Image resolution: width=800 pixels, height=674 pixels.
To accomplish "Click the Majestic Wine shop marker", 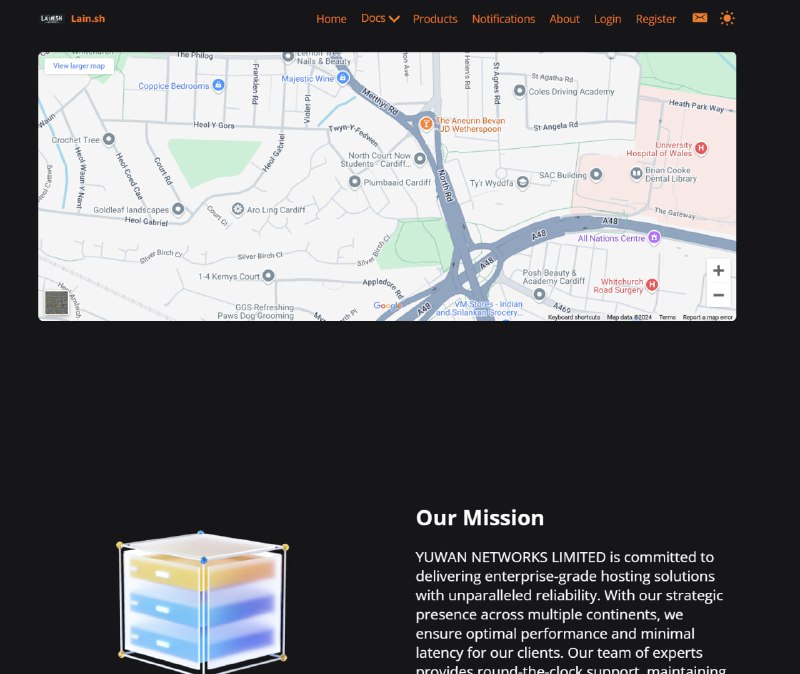I will point(343,78).
